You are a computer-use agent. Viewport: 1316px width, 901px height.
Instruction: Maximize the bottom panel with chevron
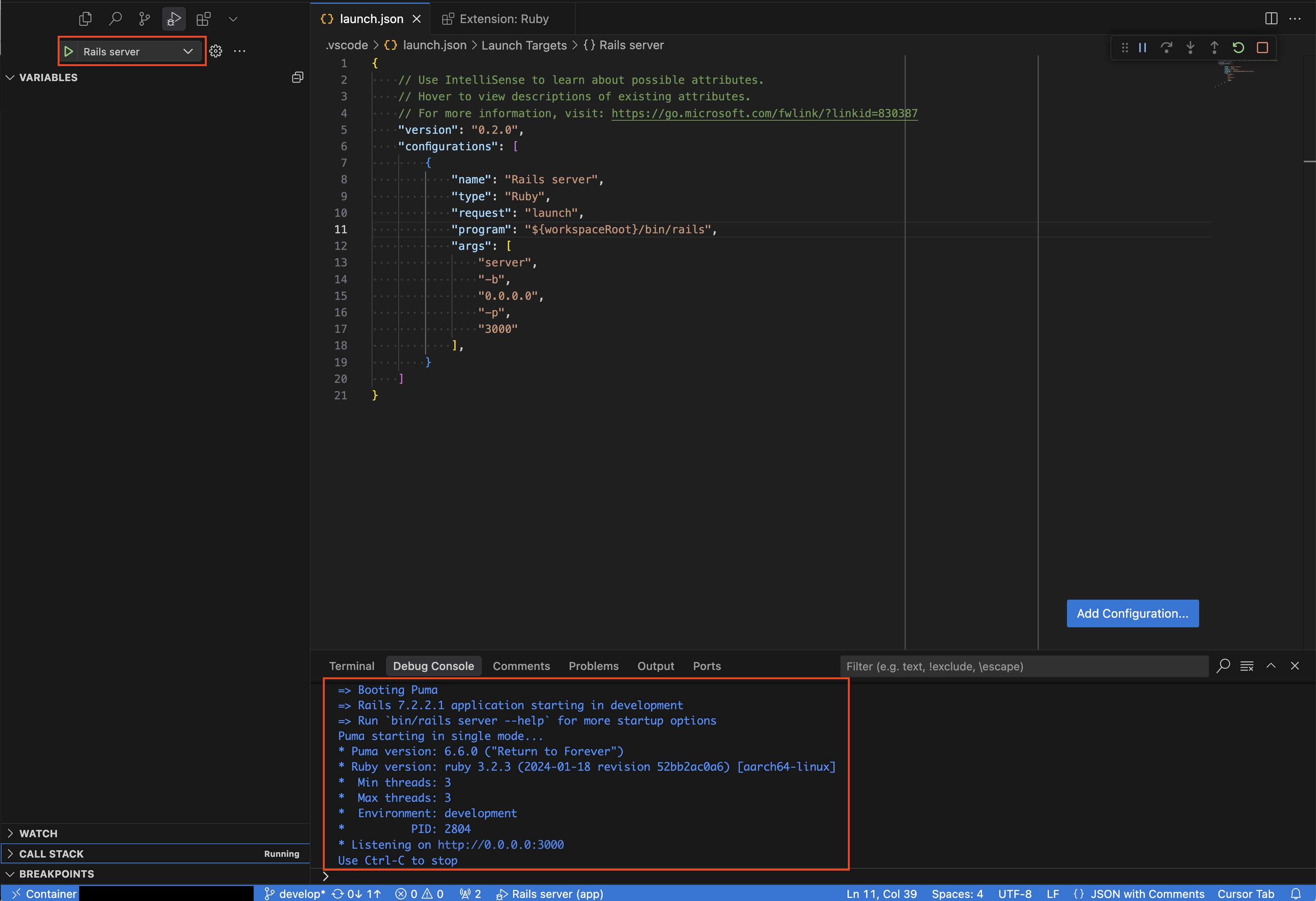coord(1271,666)
